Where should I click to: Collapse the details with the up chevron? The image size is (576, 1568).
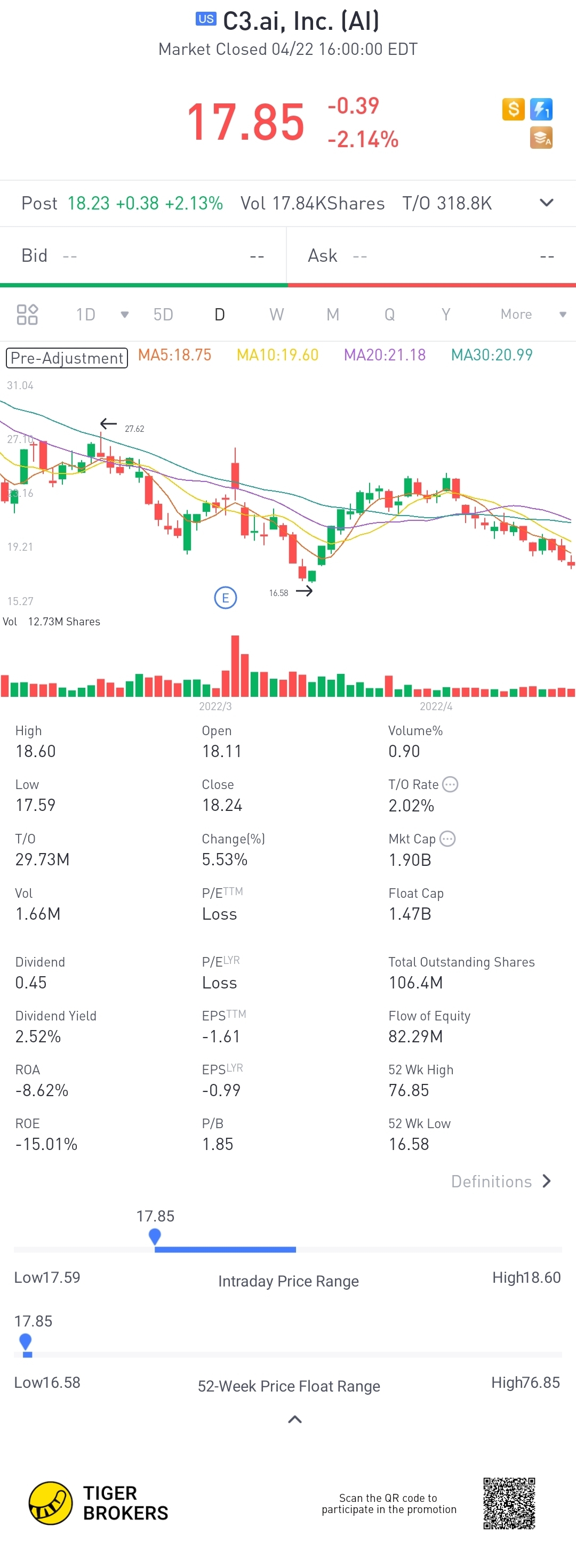295,1419
